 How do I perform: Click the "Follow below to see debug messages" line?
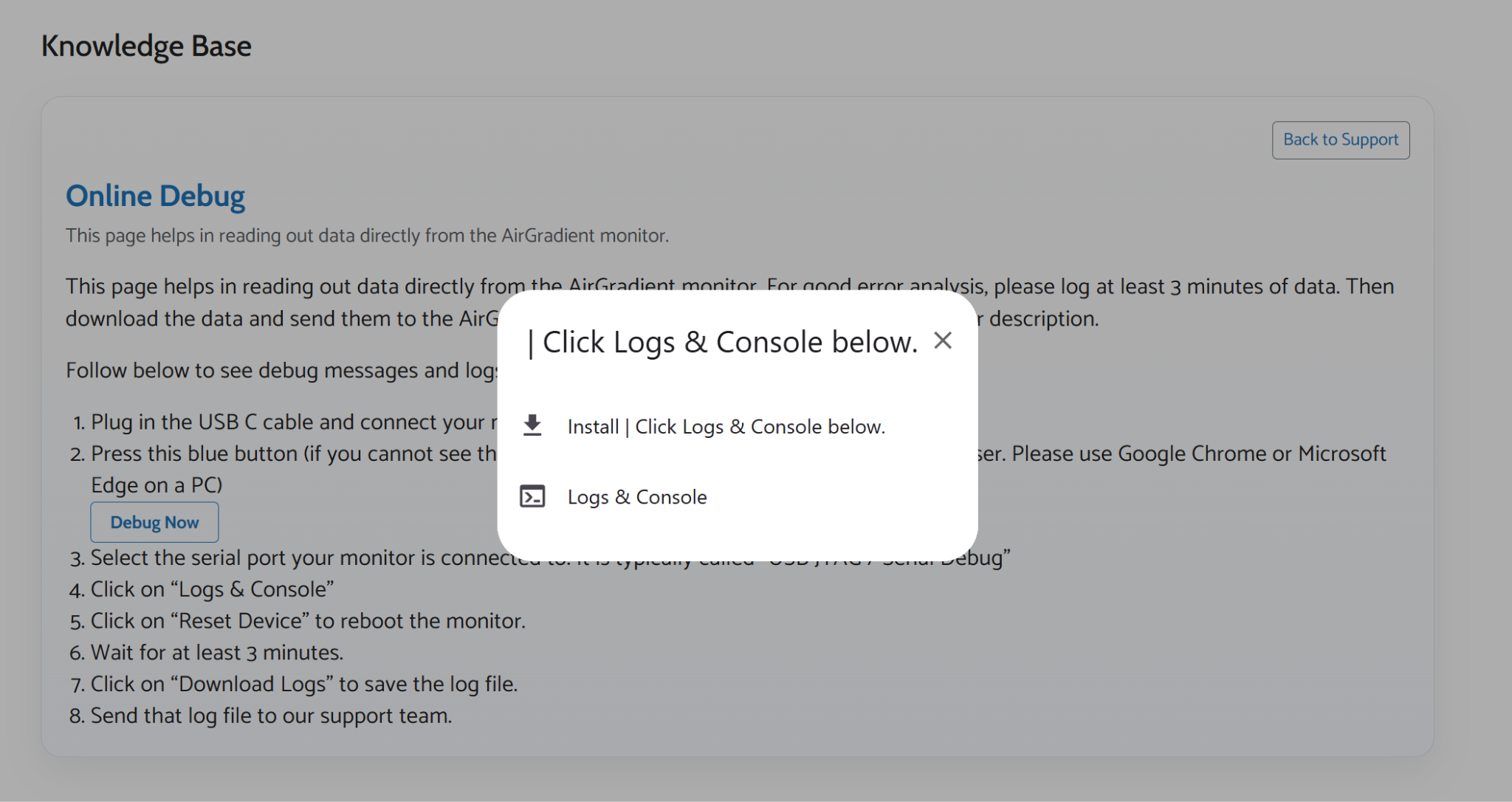[x=281, y=370]
